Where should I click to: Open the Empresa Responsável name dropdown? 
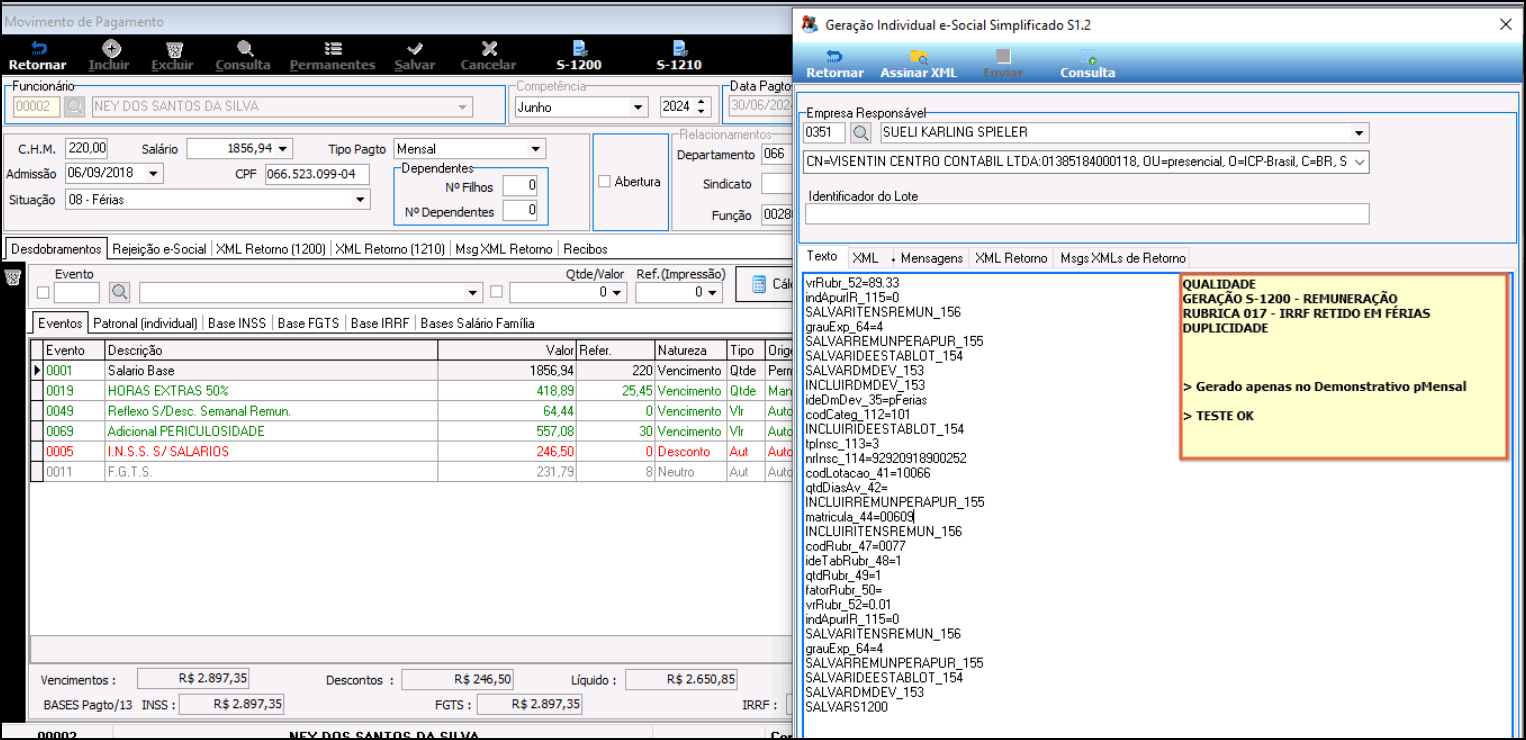click(x=1359, y=133)
